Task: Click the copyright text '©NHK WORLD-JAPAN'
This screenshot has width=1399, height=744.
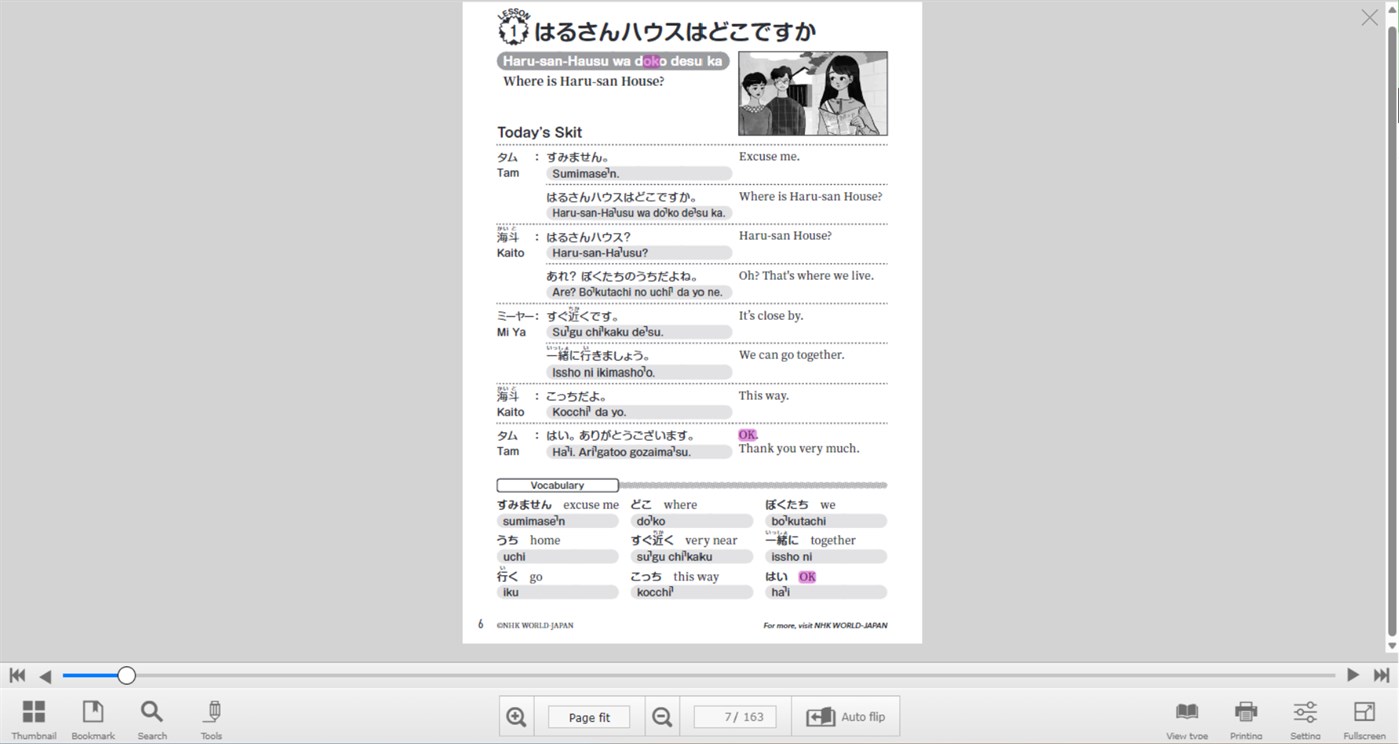Action: (535, 625)
